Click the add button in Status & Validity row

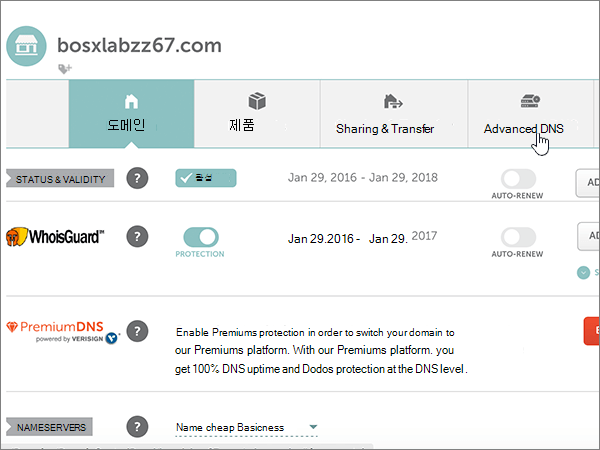tap(588, 183)
